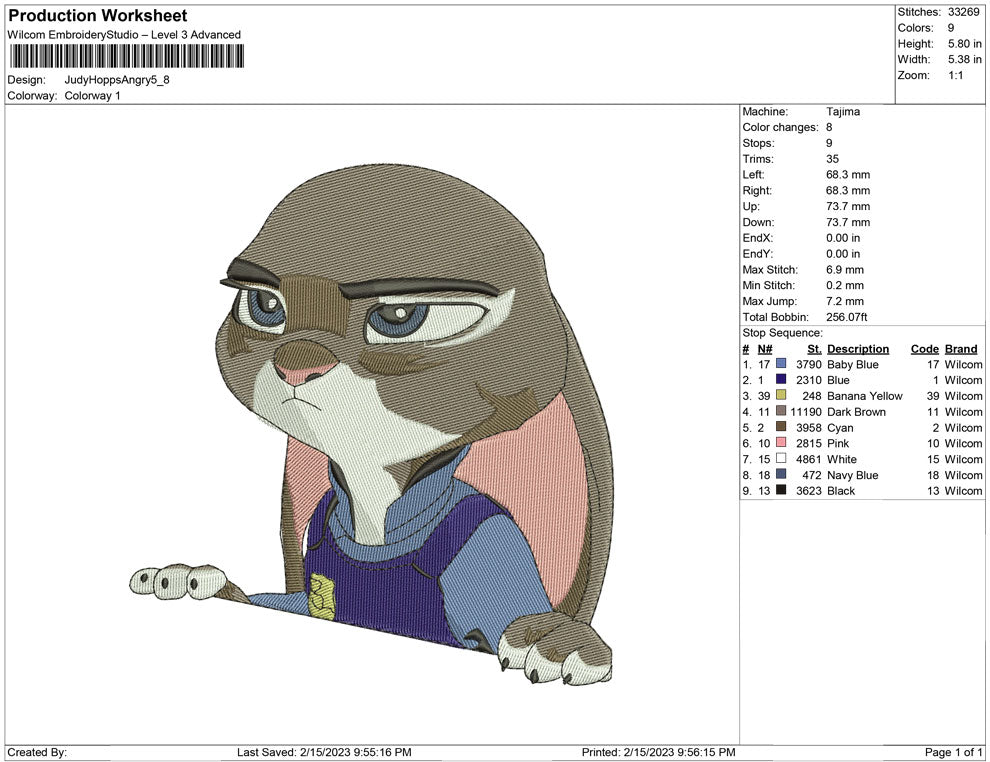Click the Page 1 of 1 label
The image size is (990, 762).
952,753
